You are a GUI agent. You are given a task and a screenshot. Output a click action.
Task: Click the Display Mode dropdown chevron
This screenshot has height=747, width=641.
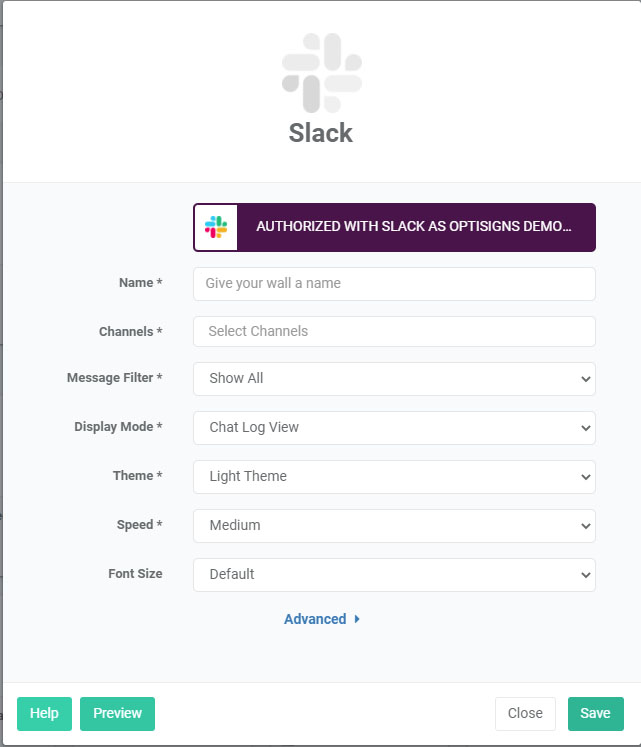586,428
